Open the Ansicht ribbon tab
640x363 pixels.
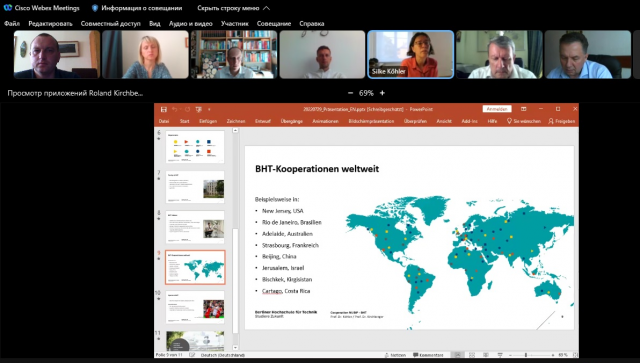pyautogui.click(x=444, y=121)
